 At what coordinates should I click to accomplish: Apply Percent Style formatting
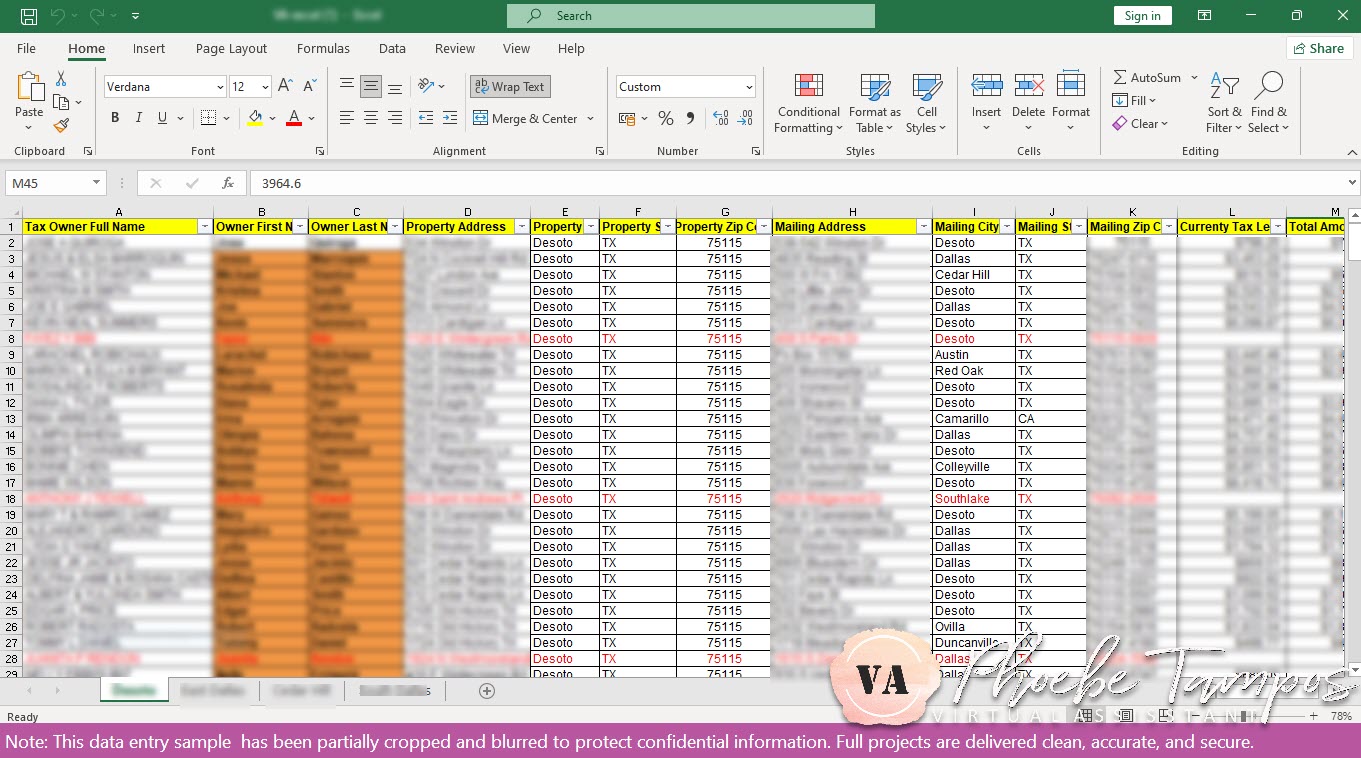pyautogui.click(x=666, y=118)
